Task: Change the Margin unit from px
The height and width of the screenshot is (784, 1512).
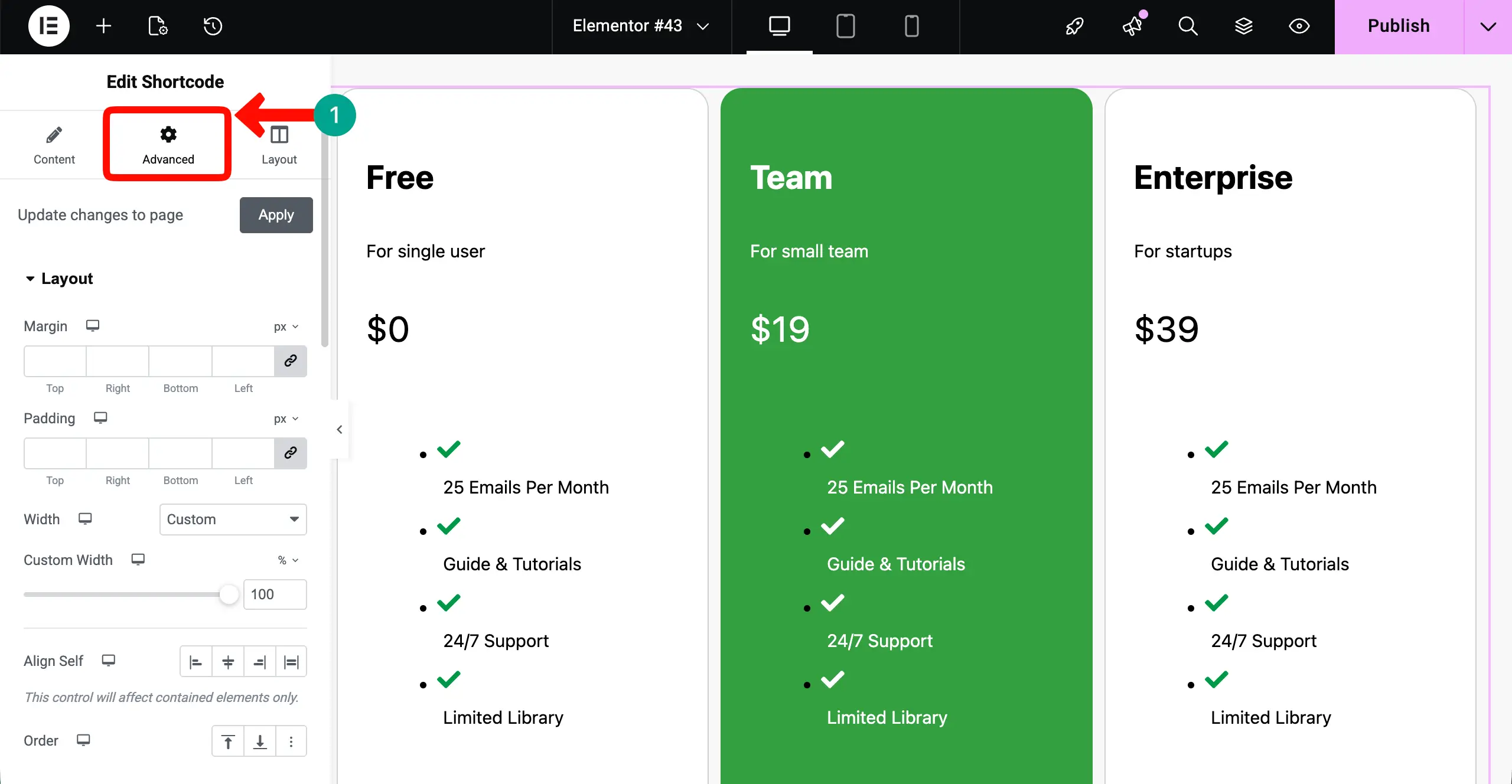Action: (286, 326)
